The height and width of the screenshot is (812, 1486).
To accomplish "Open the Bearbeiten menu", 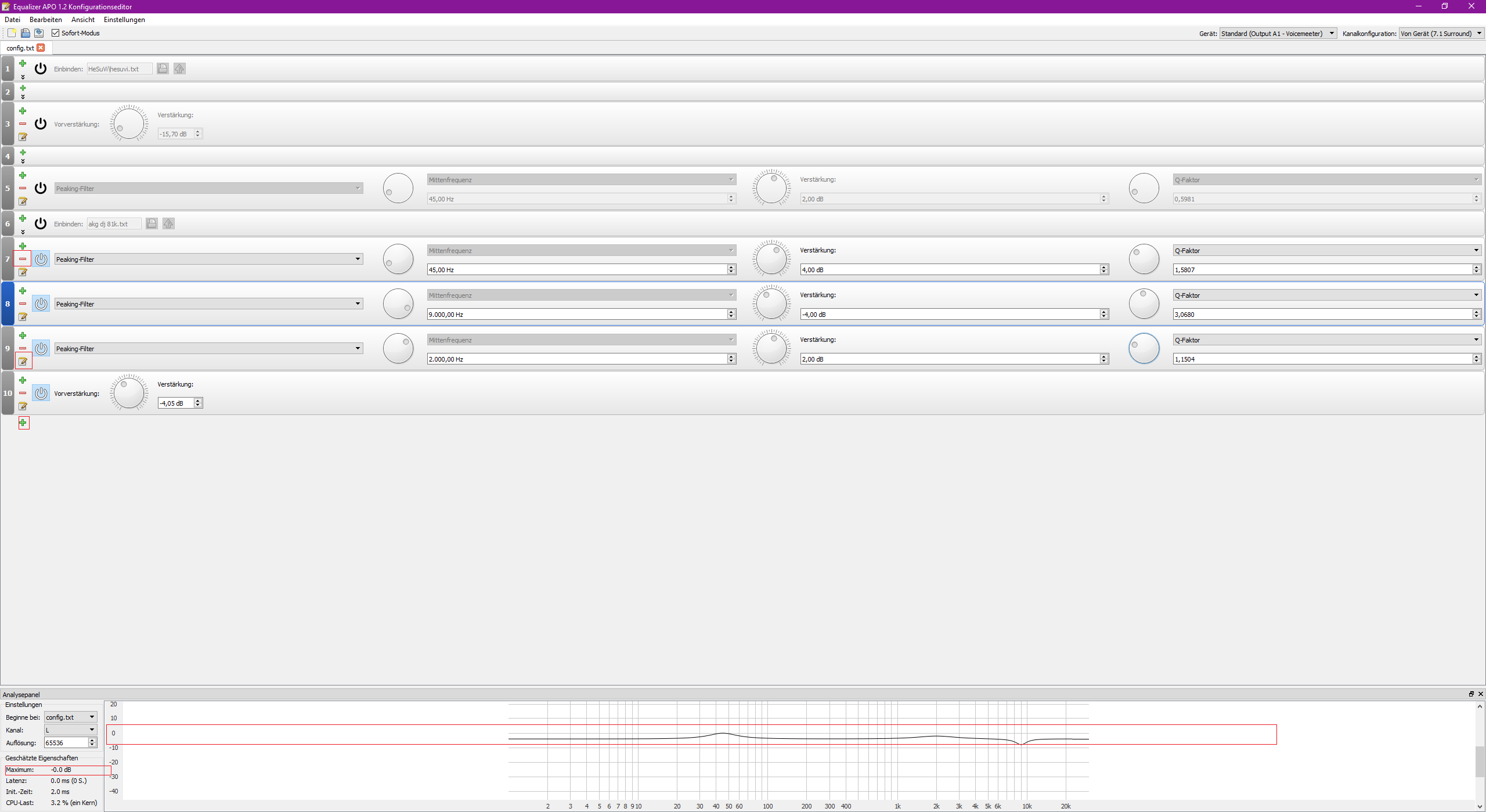I will pos(45,20).
